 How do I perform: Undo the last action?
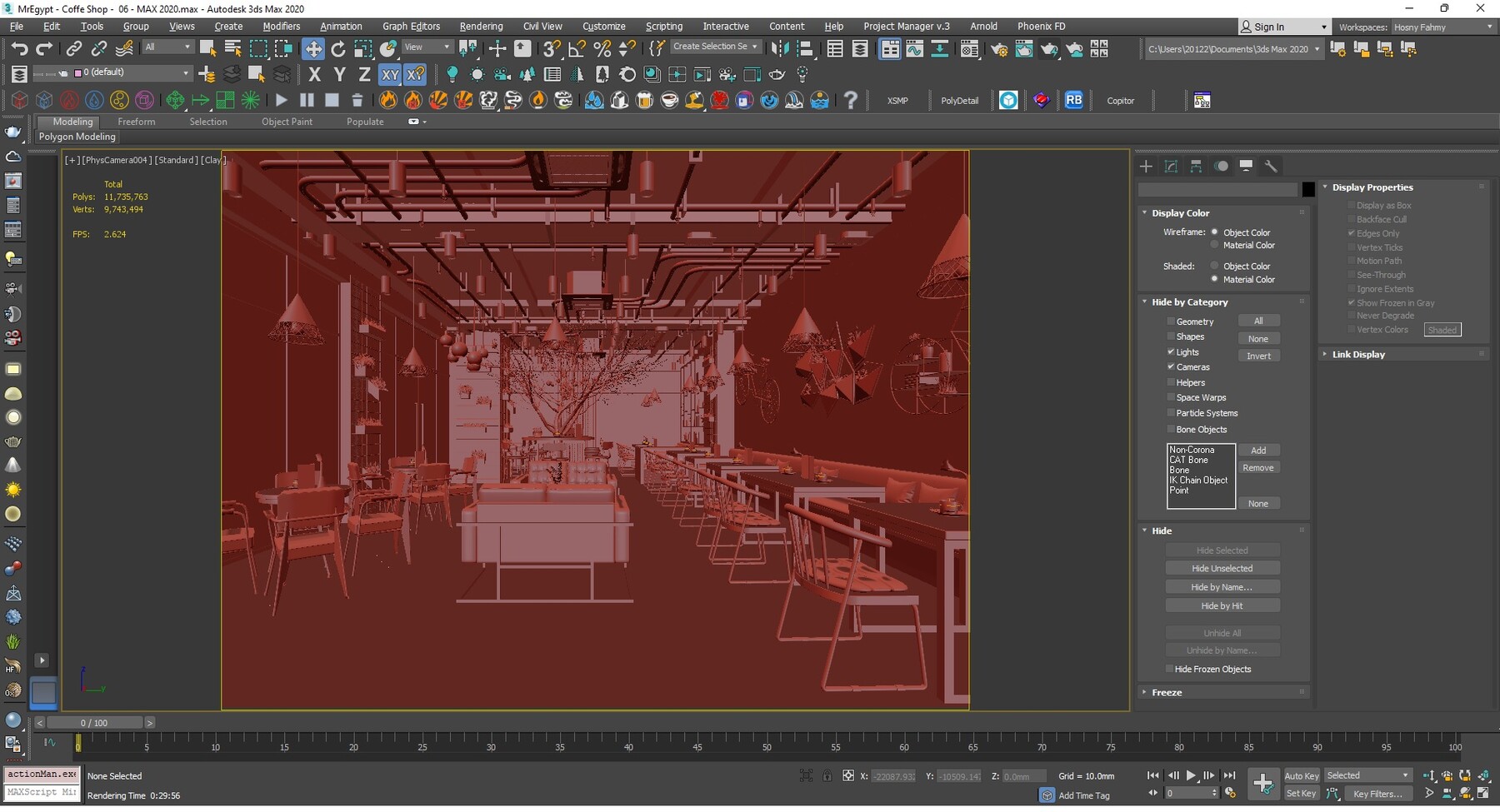tap(20, 48)
